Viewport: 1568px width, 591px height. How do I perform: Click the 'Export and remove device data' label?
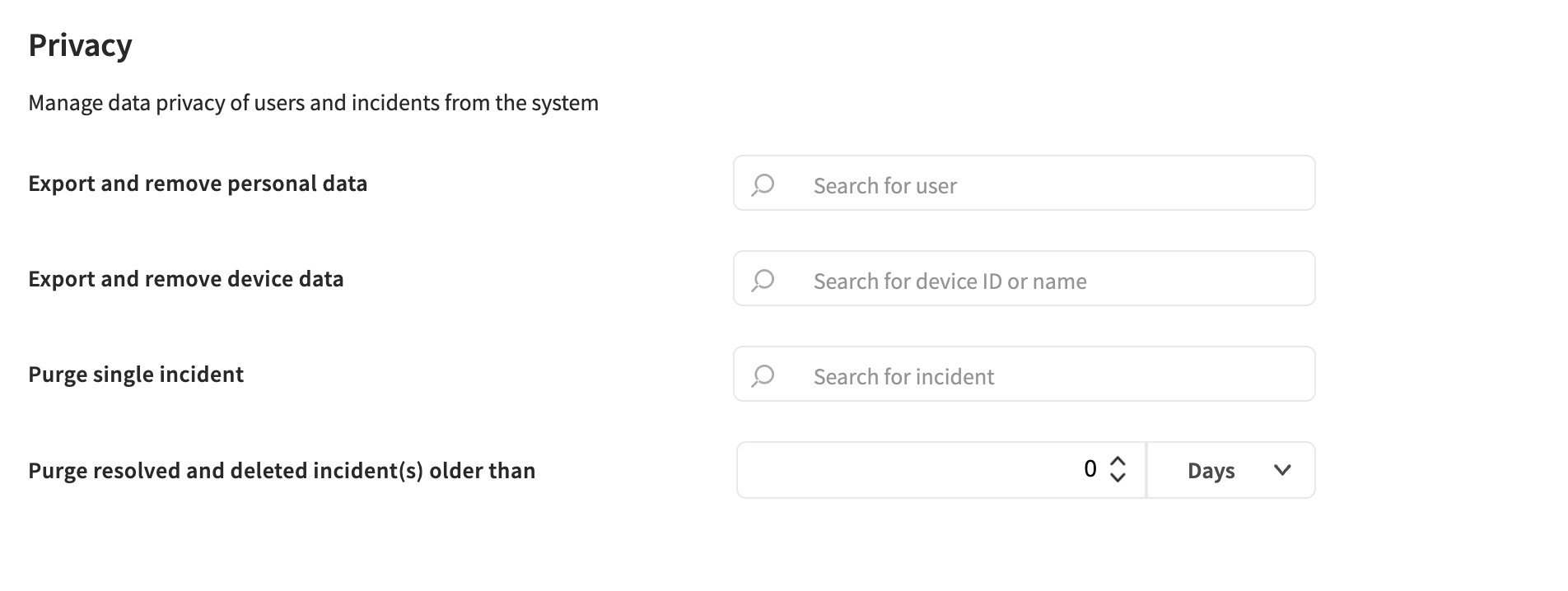click(186, 279)
